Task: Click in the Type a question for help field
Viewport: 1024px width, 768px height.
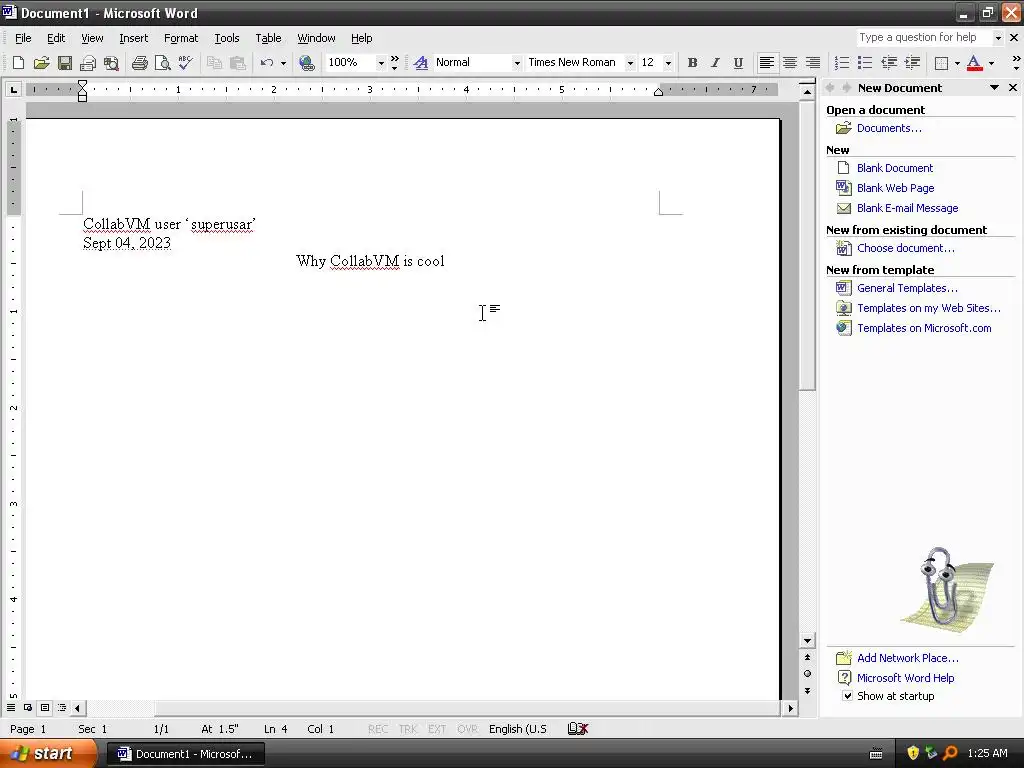Action: (x=923, y=38)
